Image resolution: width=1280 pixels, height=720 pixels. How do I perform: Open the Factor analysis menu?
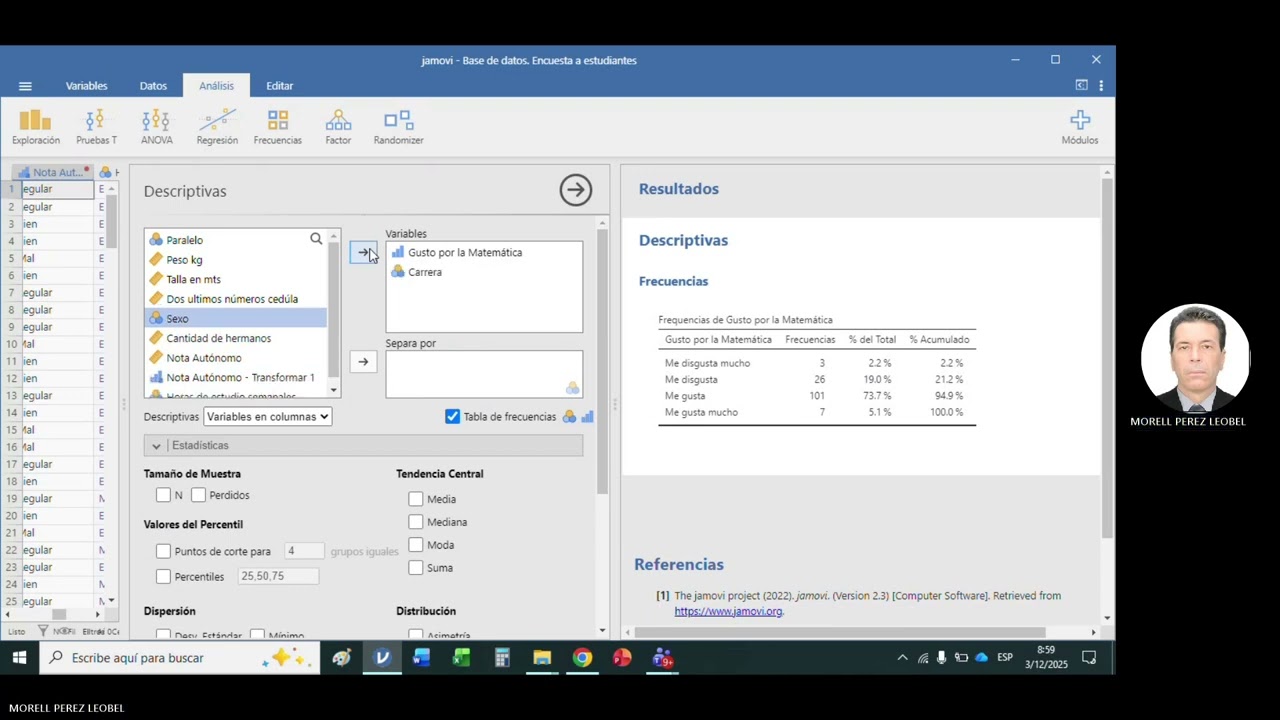338,127
